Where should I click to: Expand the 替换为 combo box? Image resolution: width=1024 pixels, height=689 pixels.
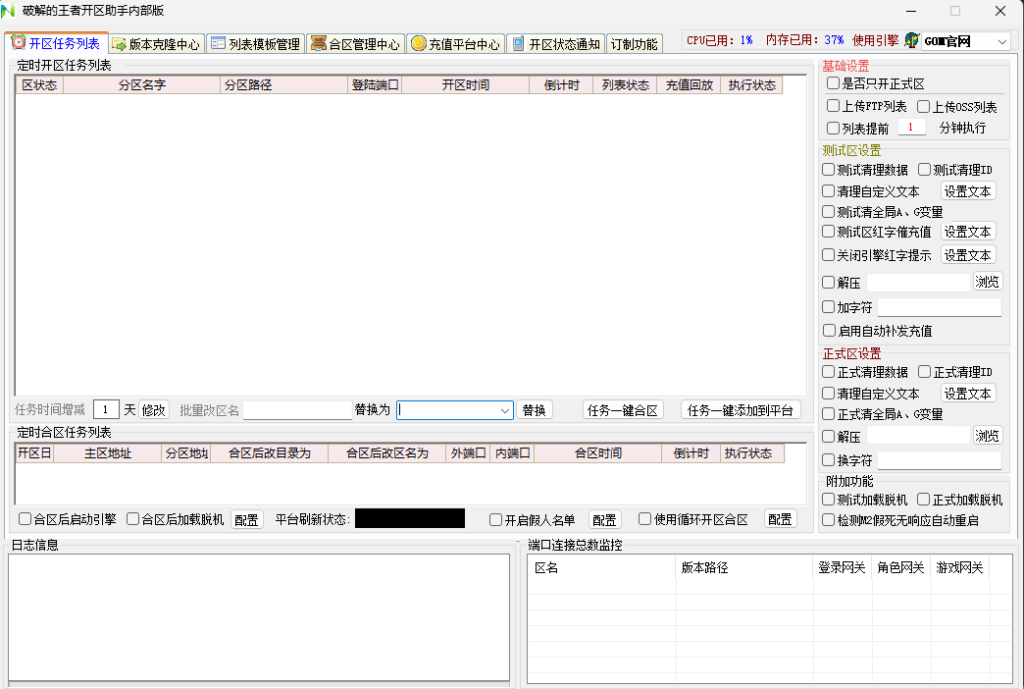505,410
